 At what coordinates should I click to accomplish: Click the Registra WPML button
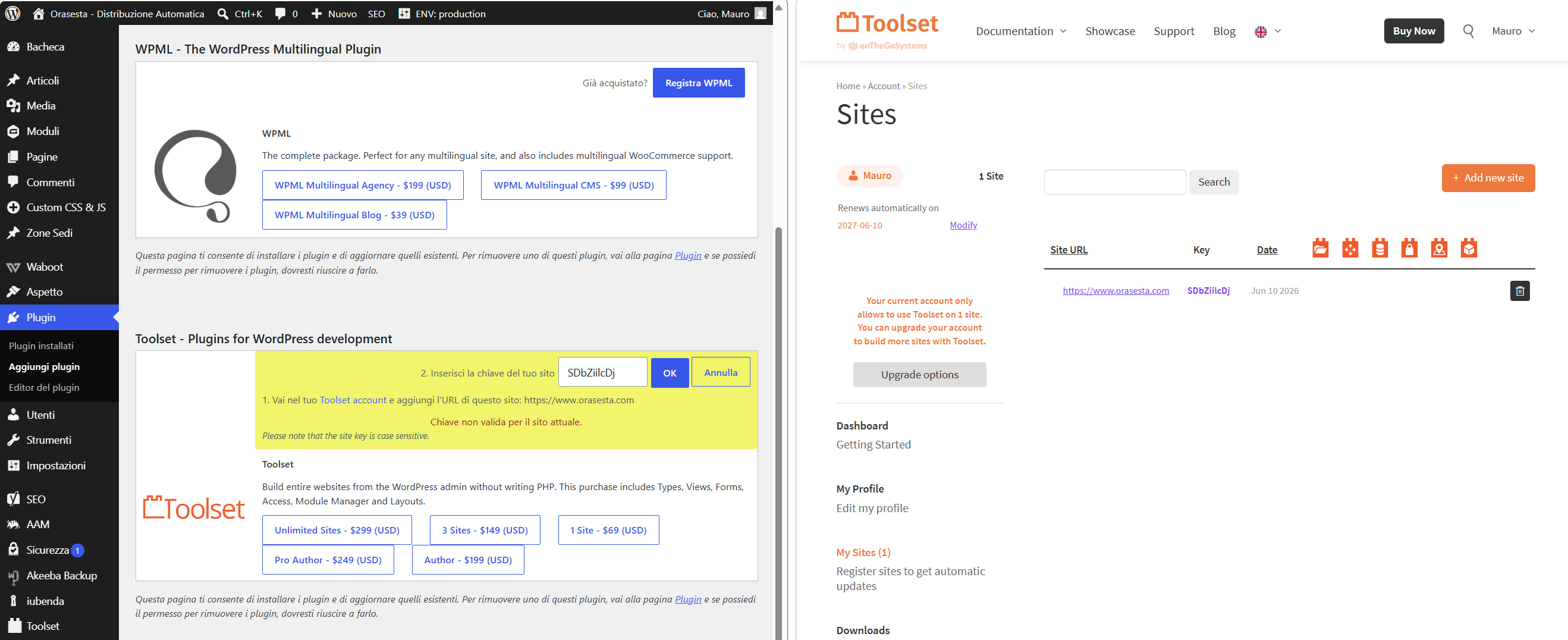coord(698,83)
